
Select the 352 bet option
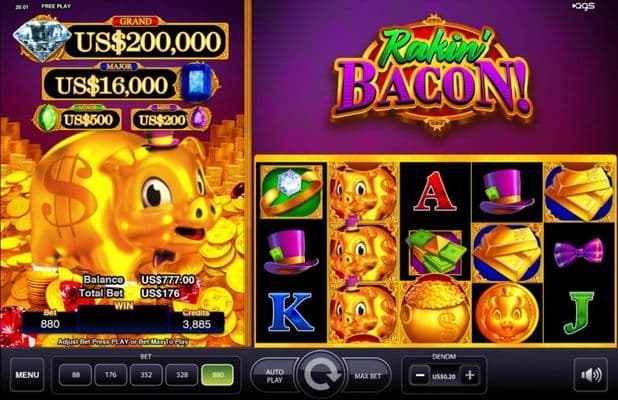(x=146, y=375)
